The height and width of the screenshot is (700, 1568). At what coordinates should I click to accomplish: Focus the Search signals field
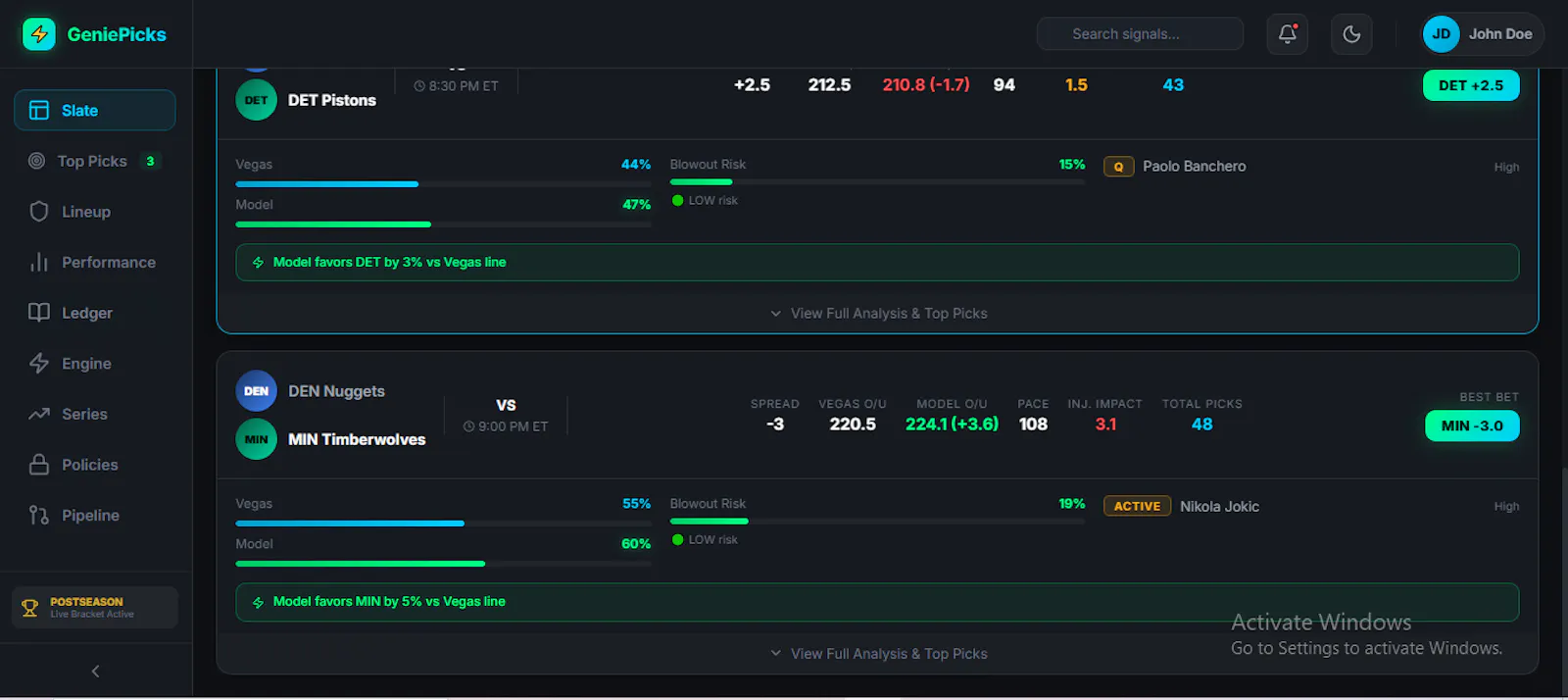click(x=1140, y=34)
